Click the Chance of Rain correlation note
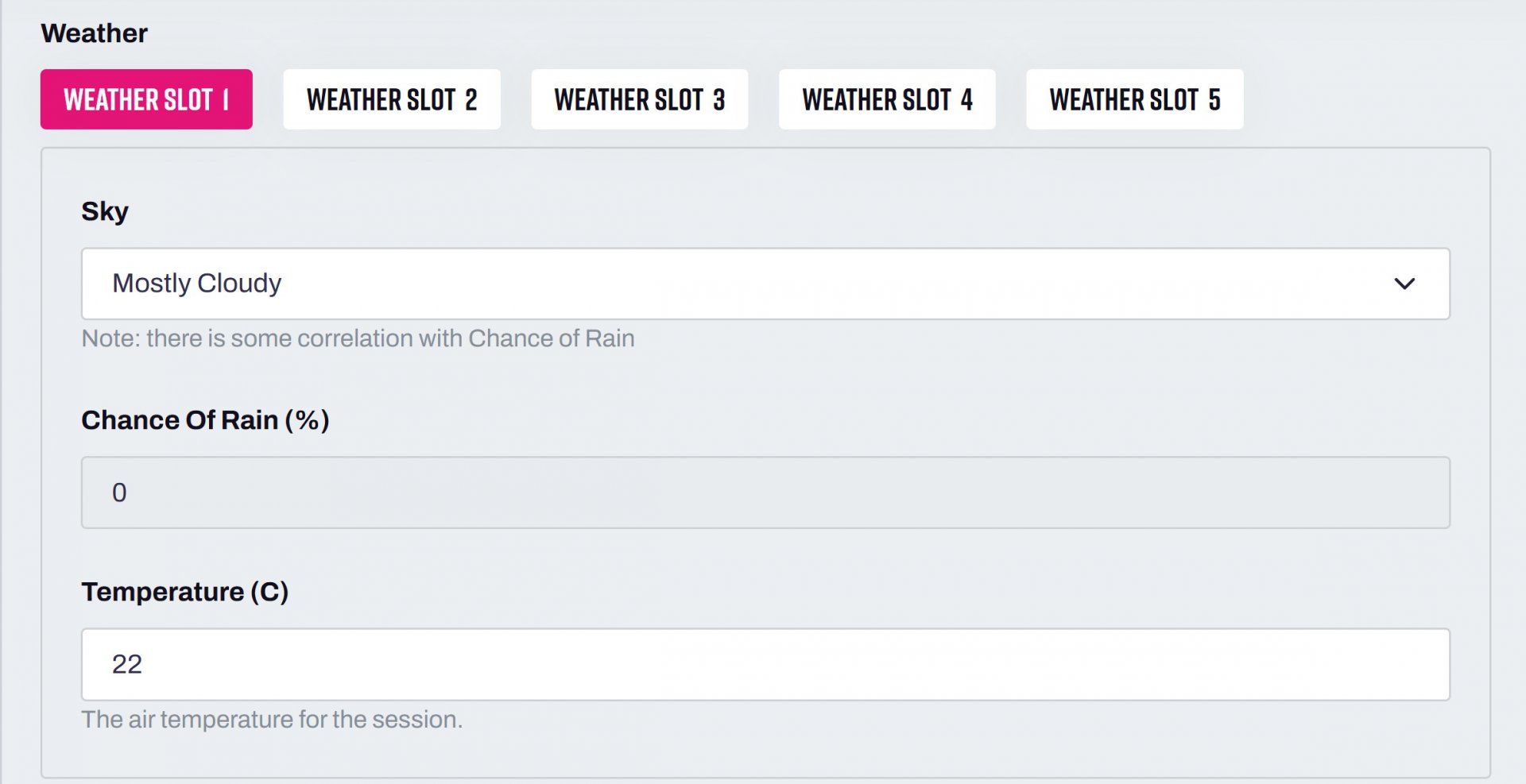The image size is (1526, 784). [x=358, y=338]
